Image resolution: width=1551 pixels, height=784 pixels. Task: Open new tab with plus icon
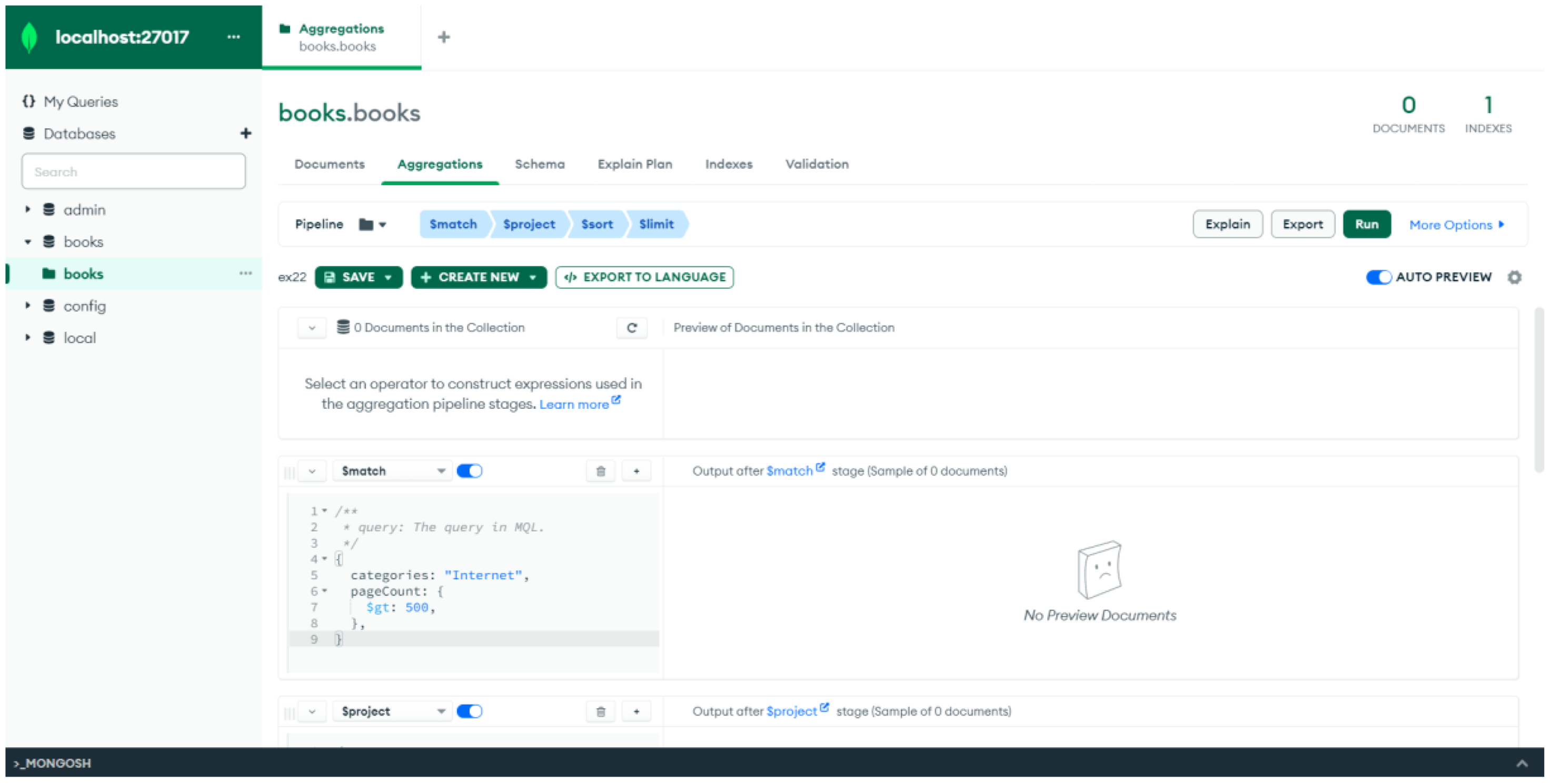(x=444, y=37)
